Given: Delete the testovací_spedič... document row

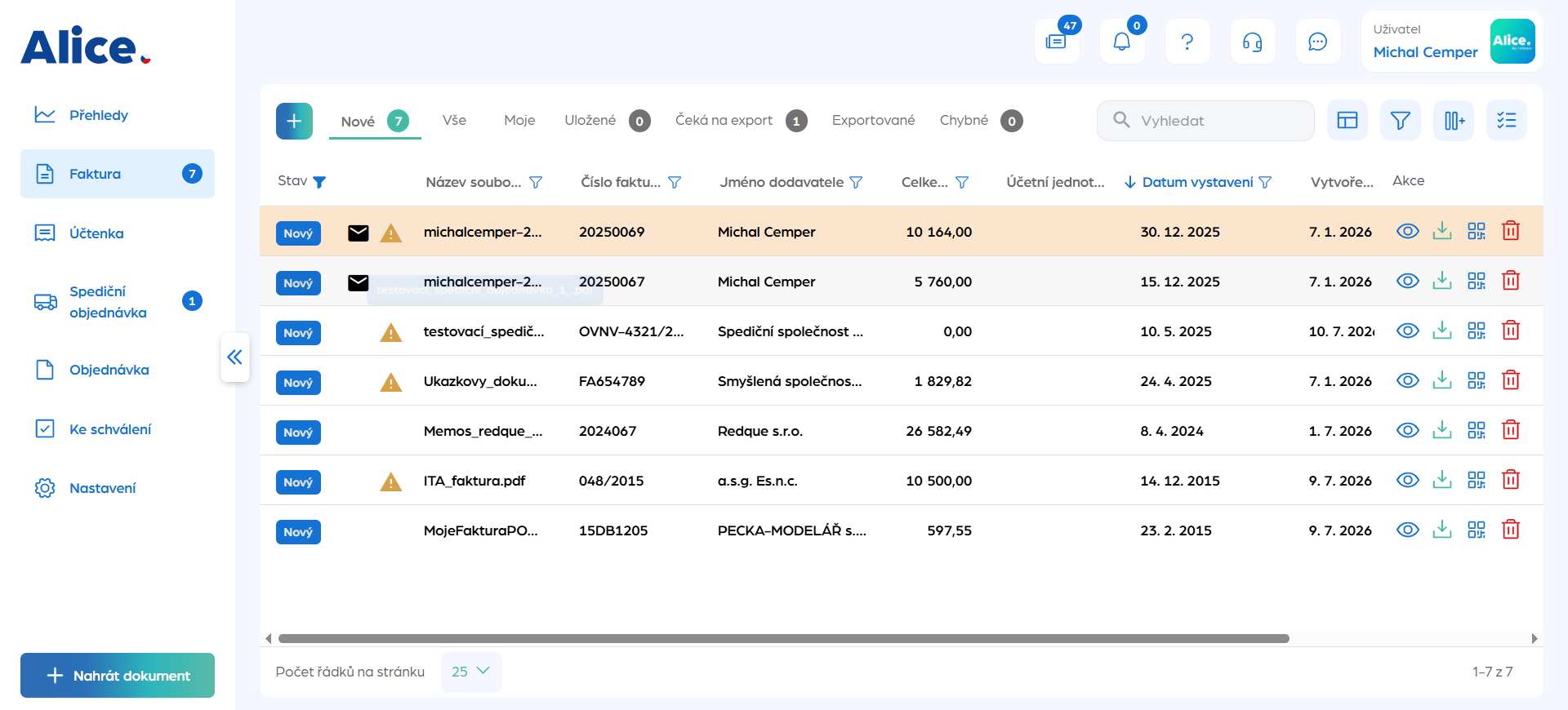Looking at the screenshot, I should click(1511, 331).
